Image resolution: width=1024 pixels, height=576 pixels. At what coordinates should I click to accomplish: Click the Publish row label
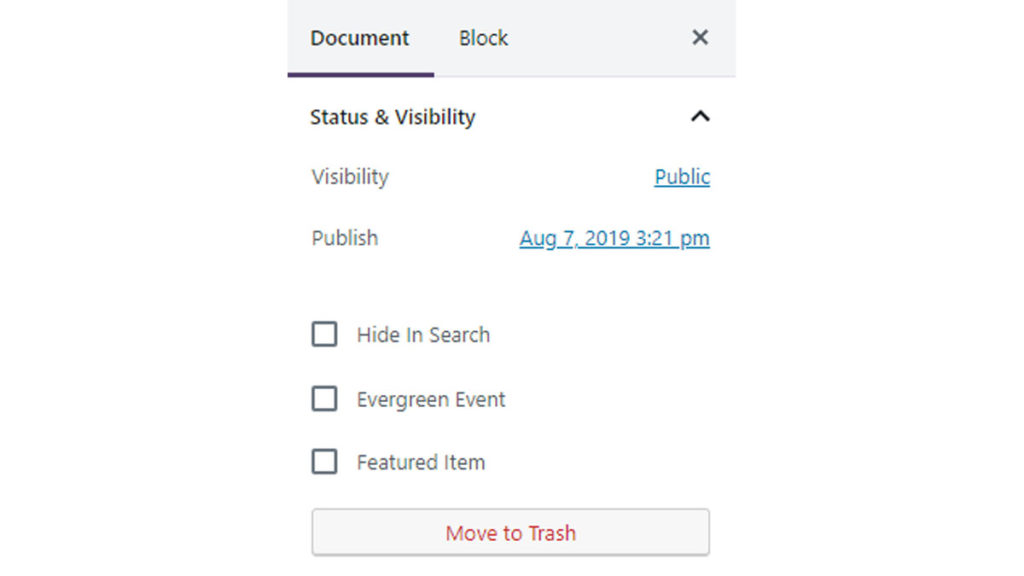[345, 238]
